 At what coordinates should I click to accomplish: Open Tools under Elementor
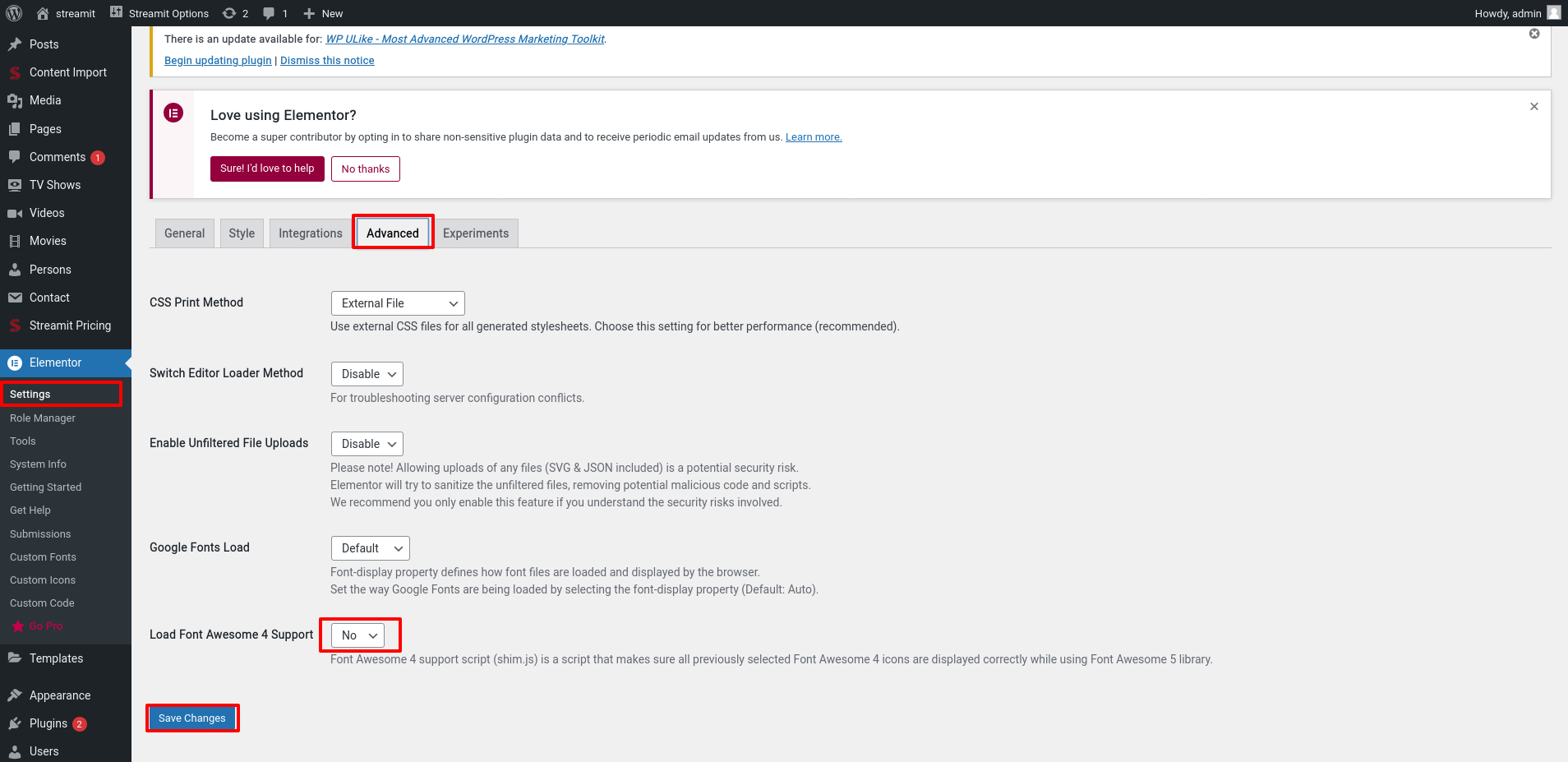pos(23,441)
